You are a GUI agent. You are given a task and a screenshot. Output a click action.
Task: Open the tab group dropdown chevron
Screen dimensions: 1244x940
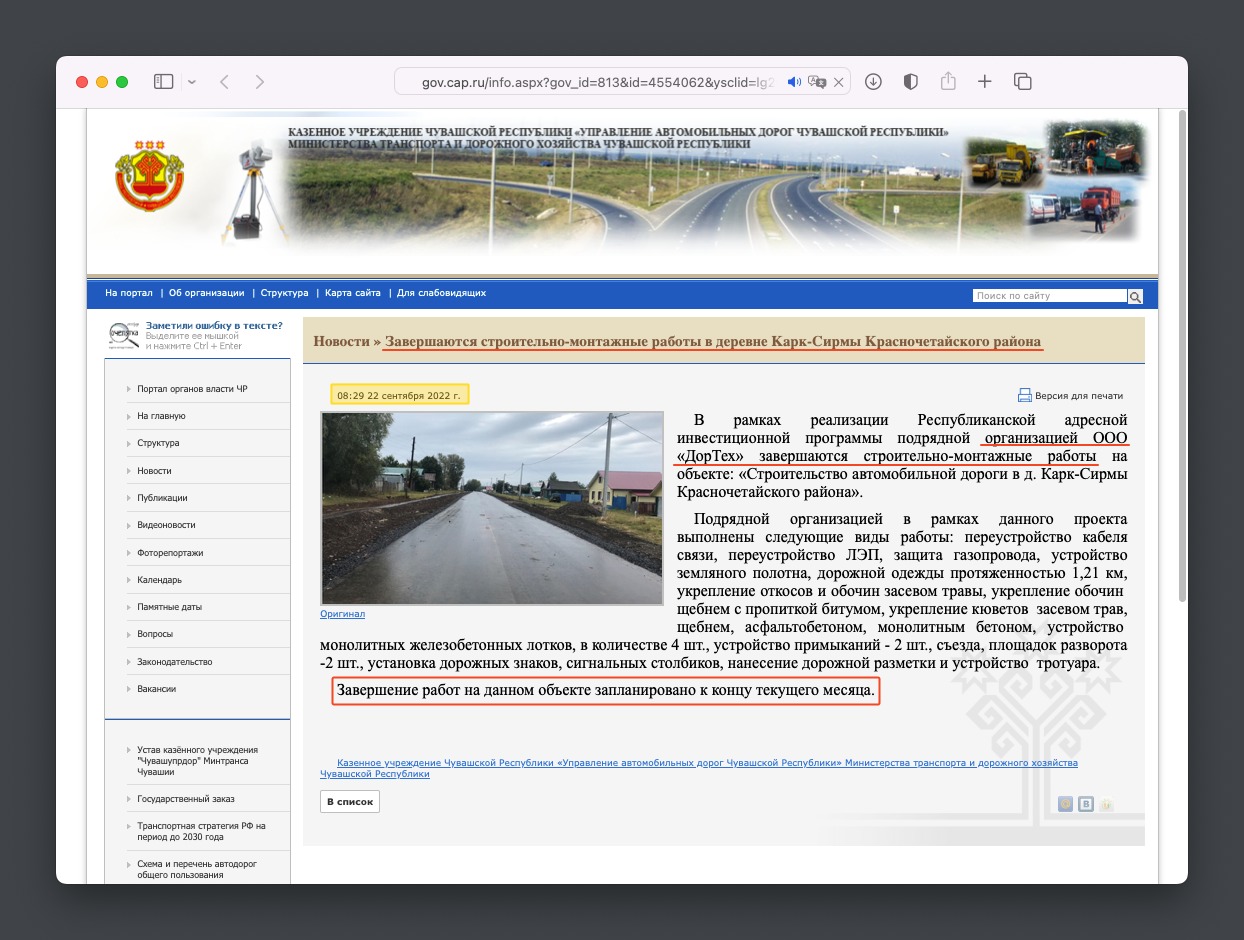192,82
